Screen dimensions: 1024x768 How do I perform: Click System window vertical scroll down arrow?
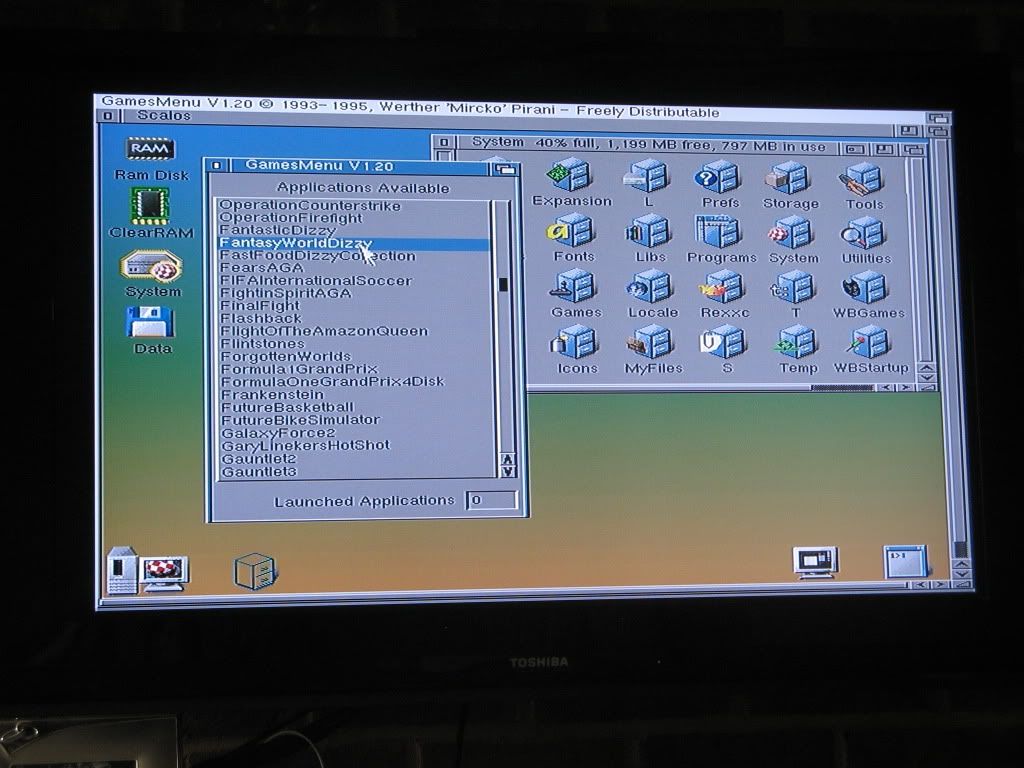point(926,377)
